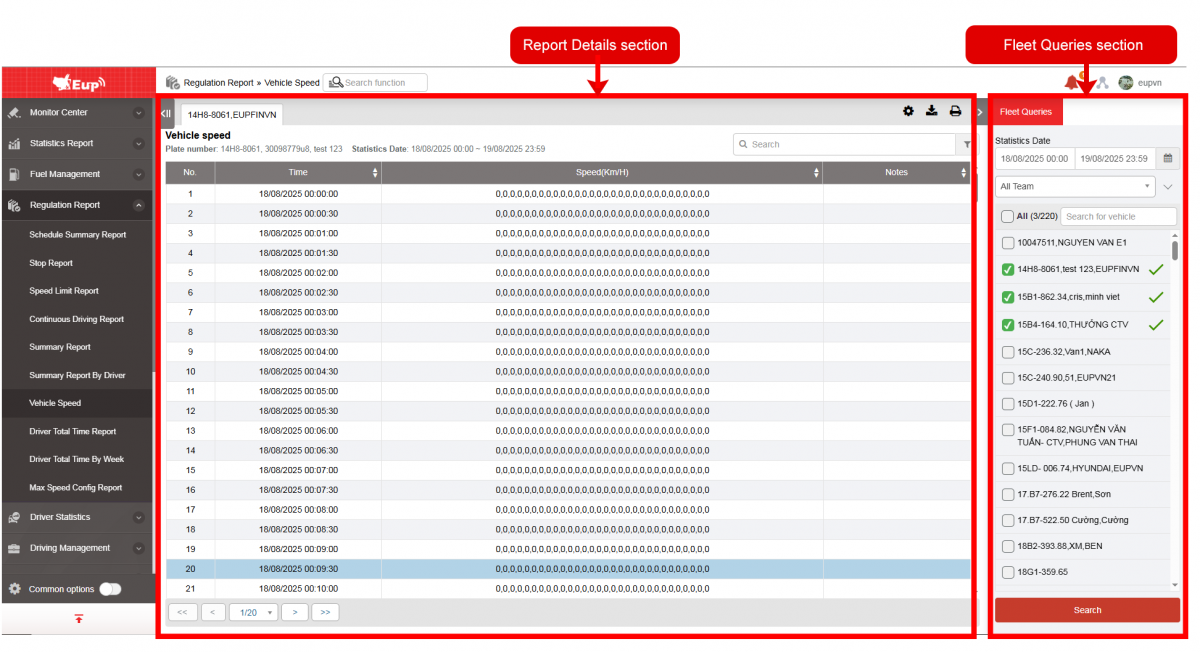Open the Statistics Date calendar icon
1200x652 pixels.
click(1167, 159)
